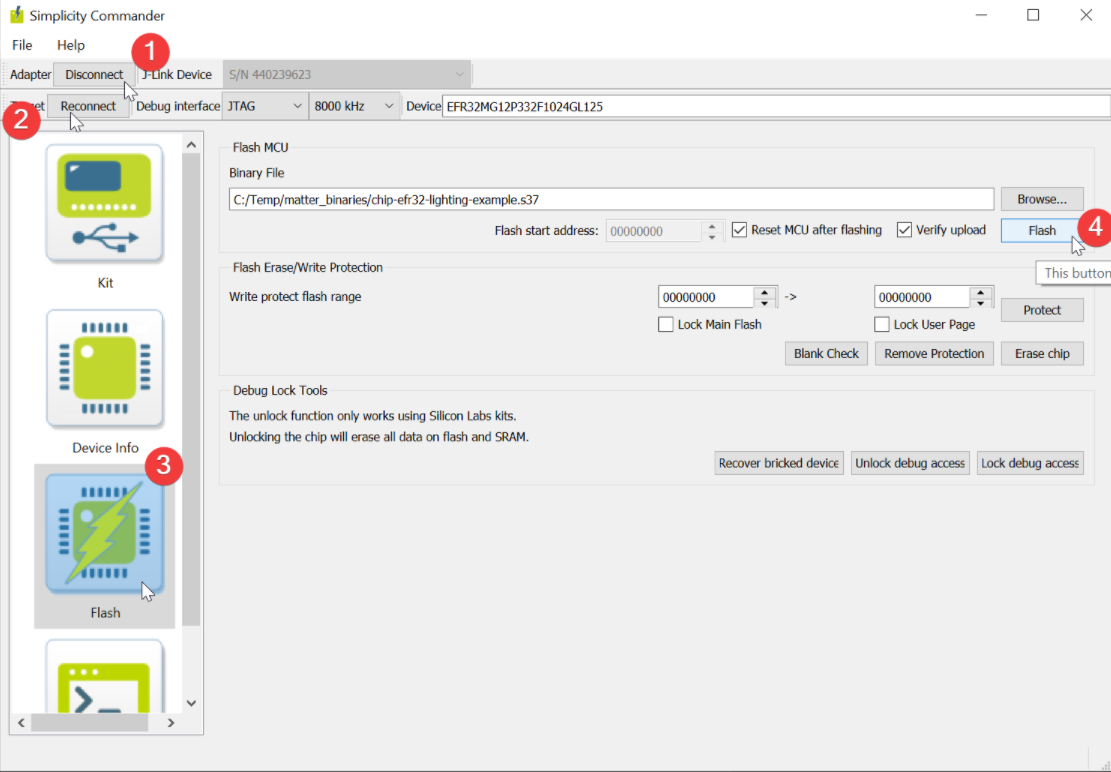
Task: Open the console terminal icon in sidebar
Action: [x=105, y=676]
